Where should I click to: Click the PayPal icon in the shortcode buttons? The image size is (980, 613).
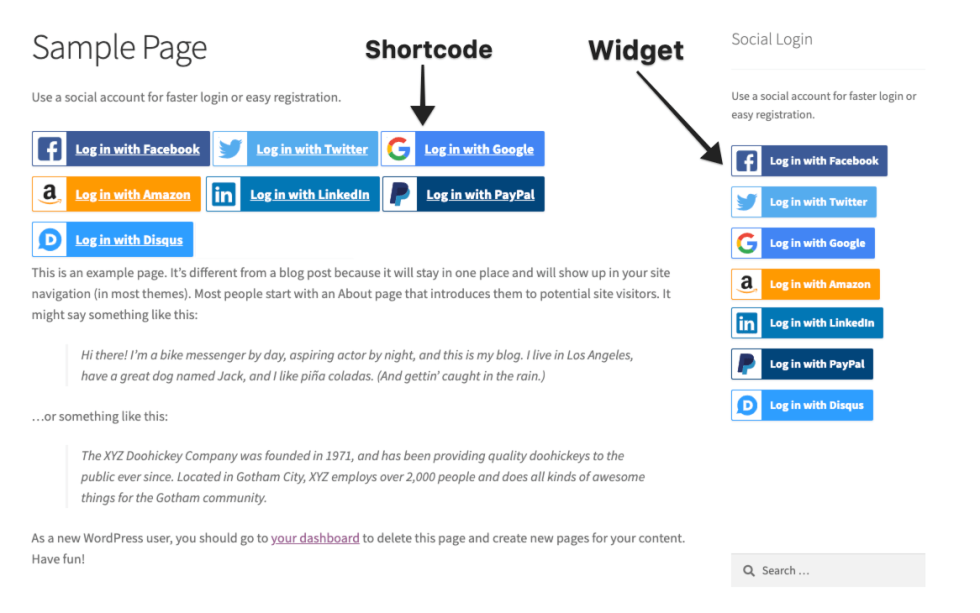tap(400, 194)
